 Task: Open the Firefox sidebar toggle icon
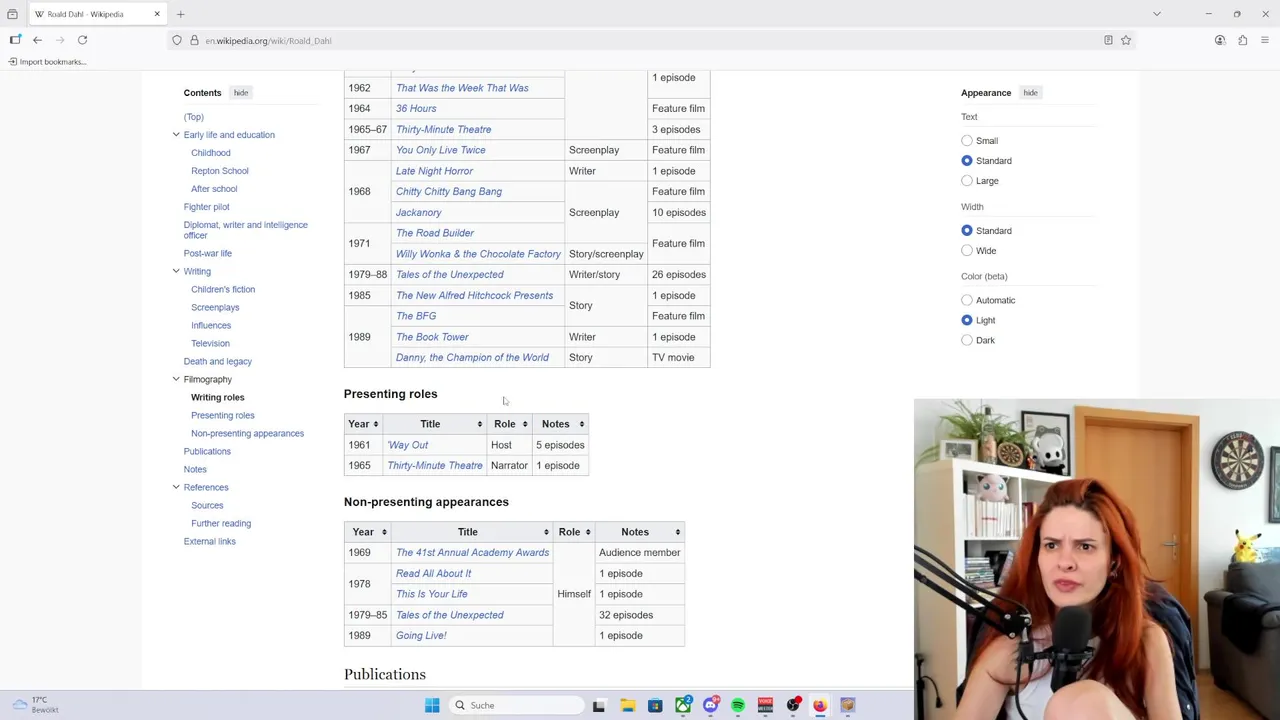click(15, 40)
